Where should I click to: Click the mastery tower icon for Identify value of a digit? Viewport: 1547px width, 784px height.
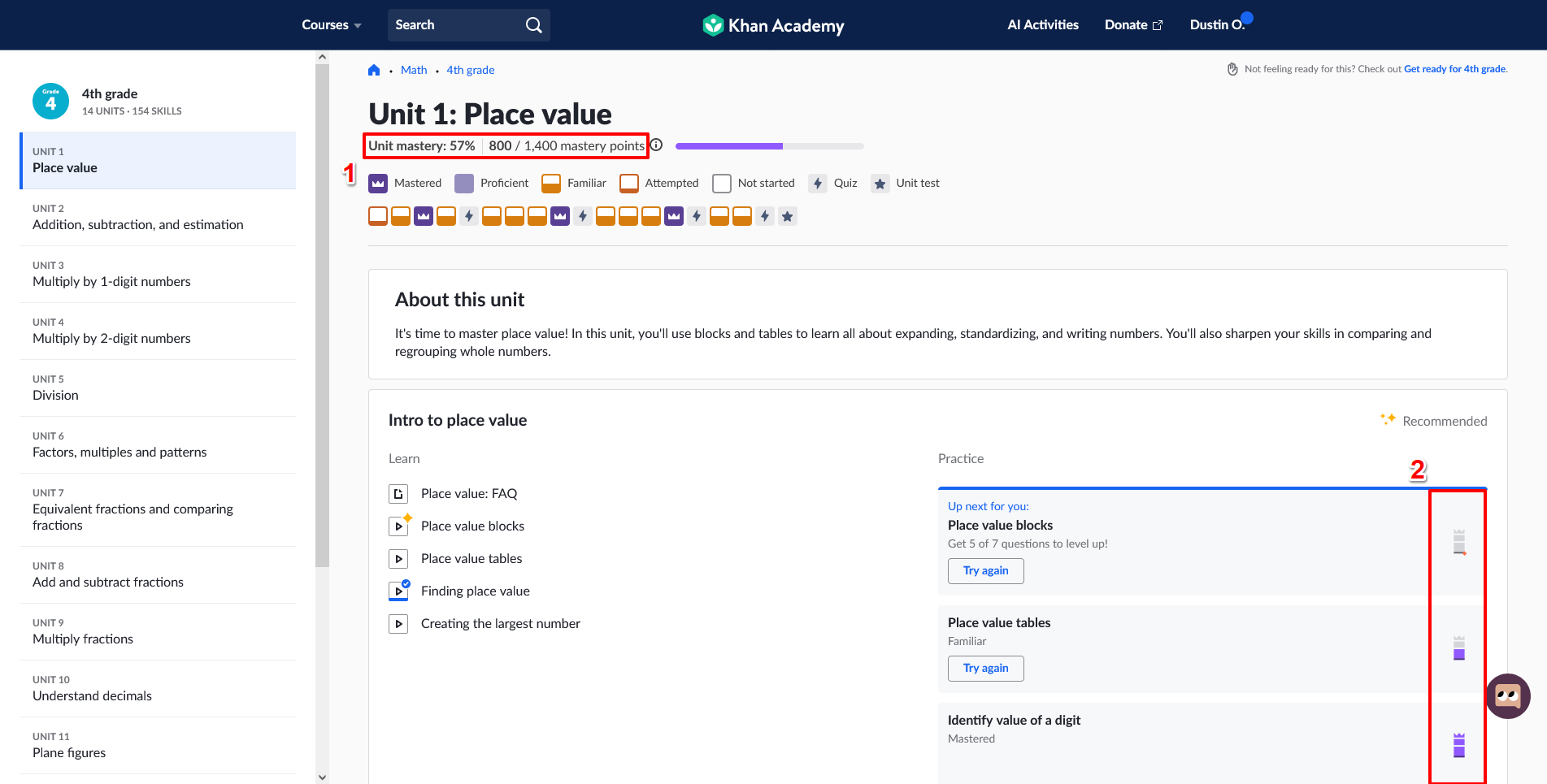click(x=1459, y=745)
